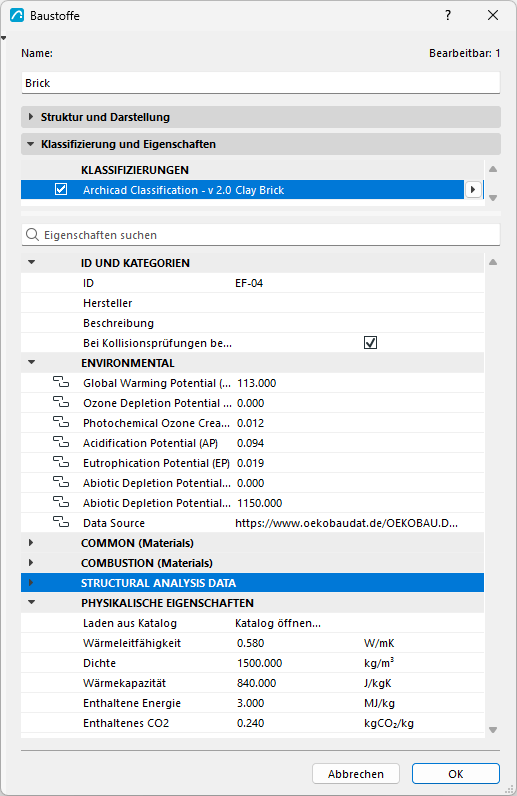Expand the COMMON (Materials) group

click(31, 543)
